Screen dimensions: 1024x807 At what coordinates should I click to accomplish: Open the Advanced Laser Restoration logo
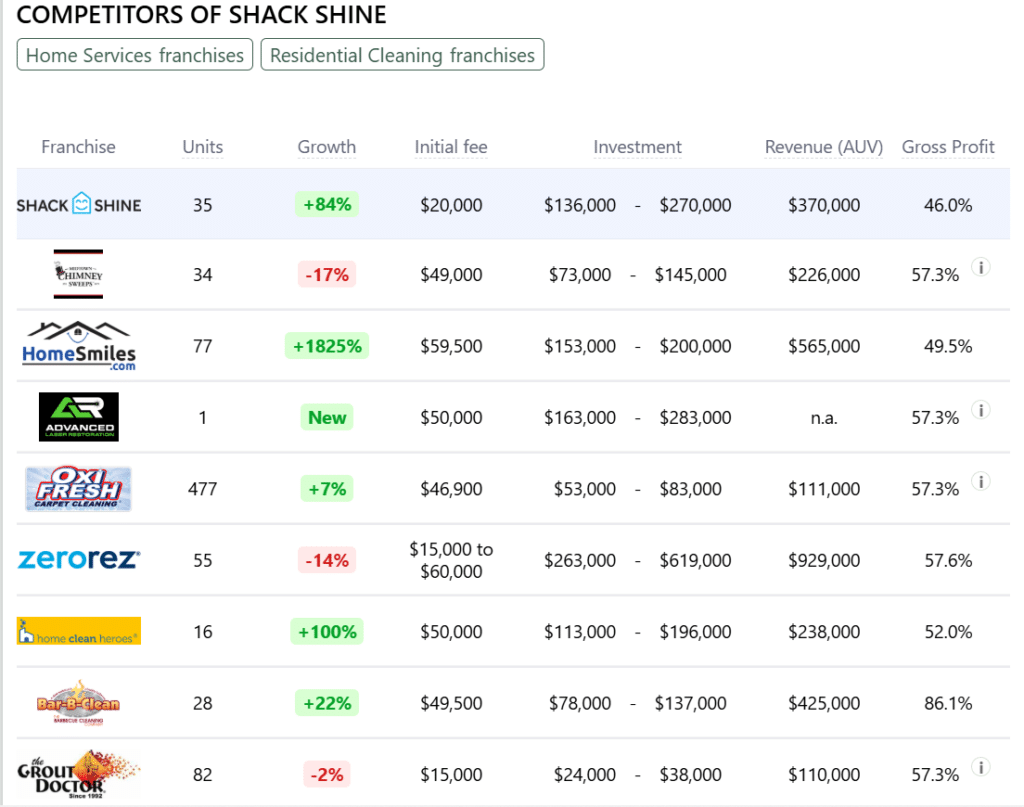point(78,417)
